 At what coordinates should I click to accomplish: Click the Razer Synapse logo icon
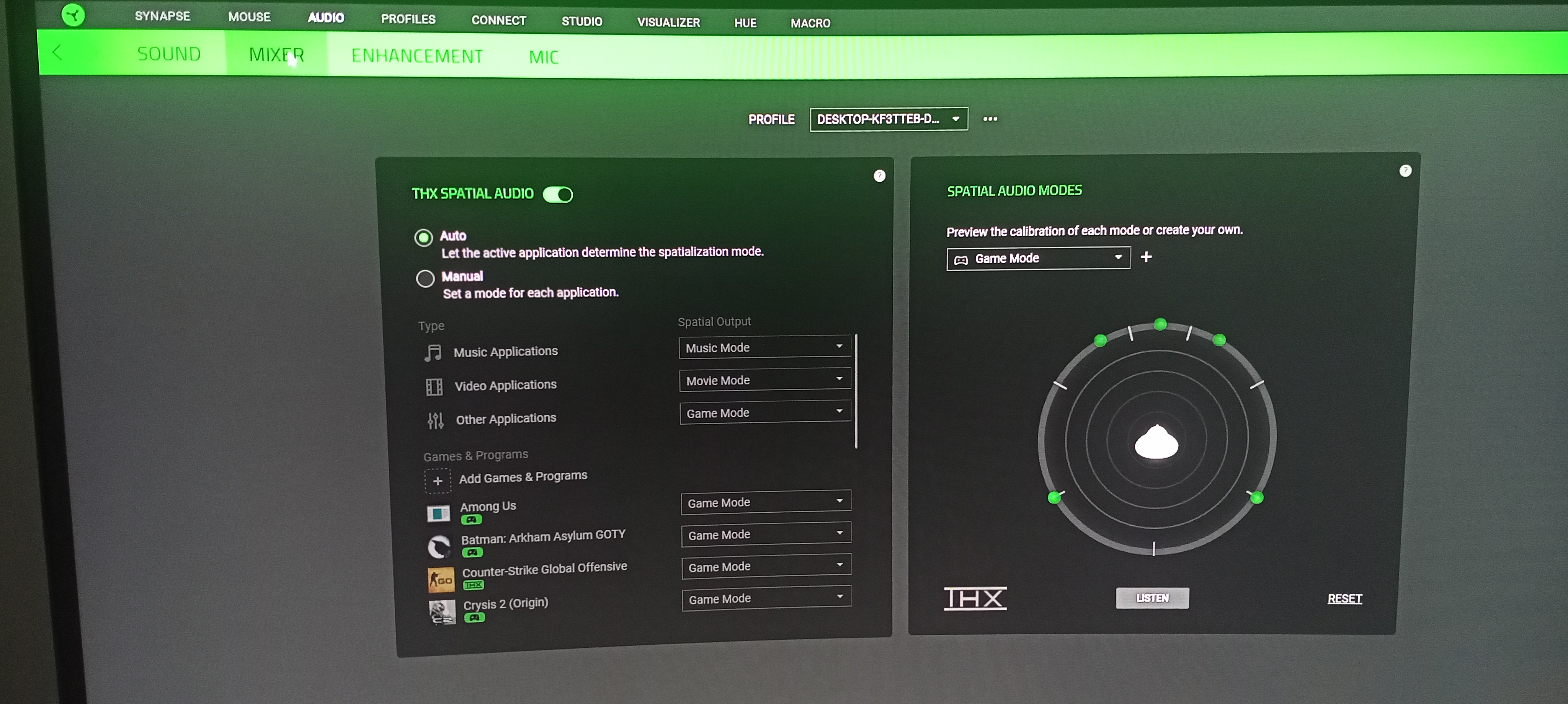pos(73,15)
